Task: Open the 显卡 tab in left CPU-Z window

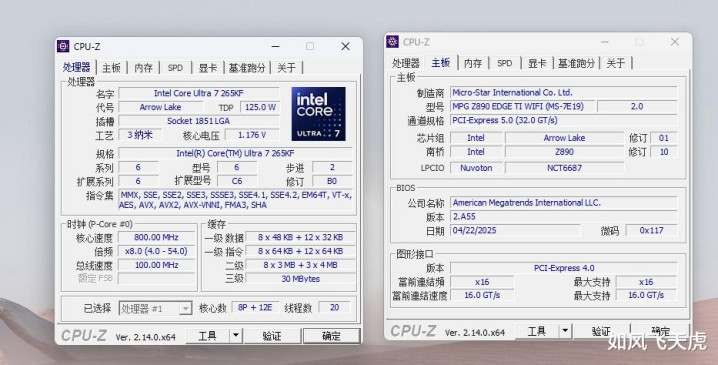Action: coord(207,68)
